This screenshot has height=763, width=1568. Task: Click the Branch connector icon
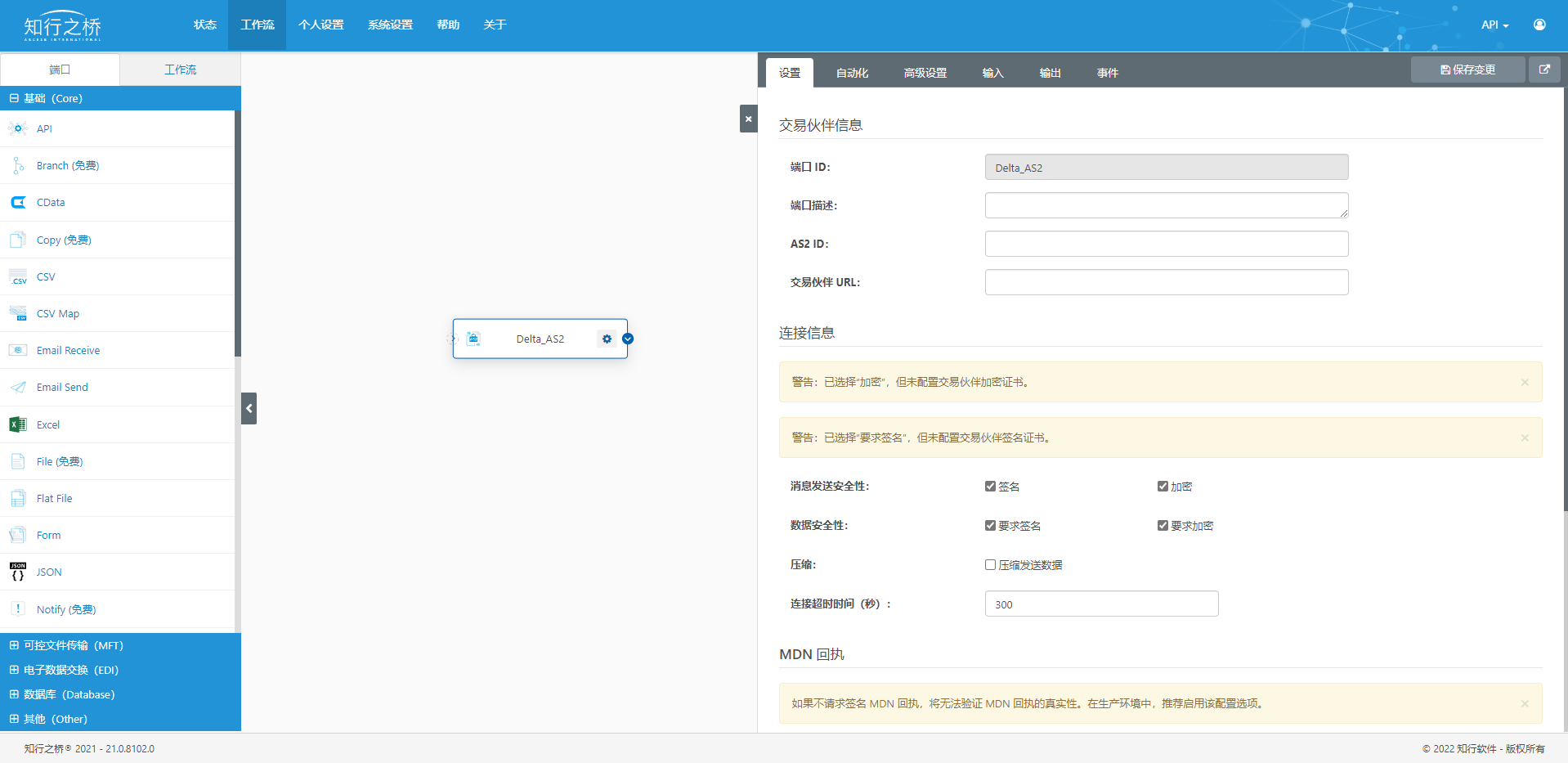(x=18, y=165)
